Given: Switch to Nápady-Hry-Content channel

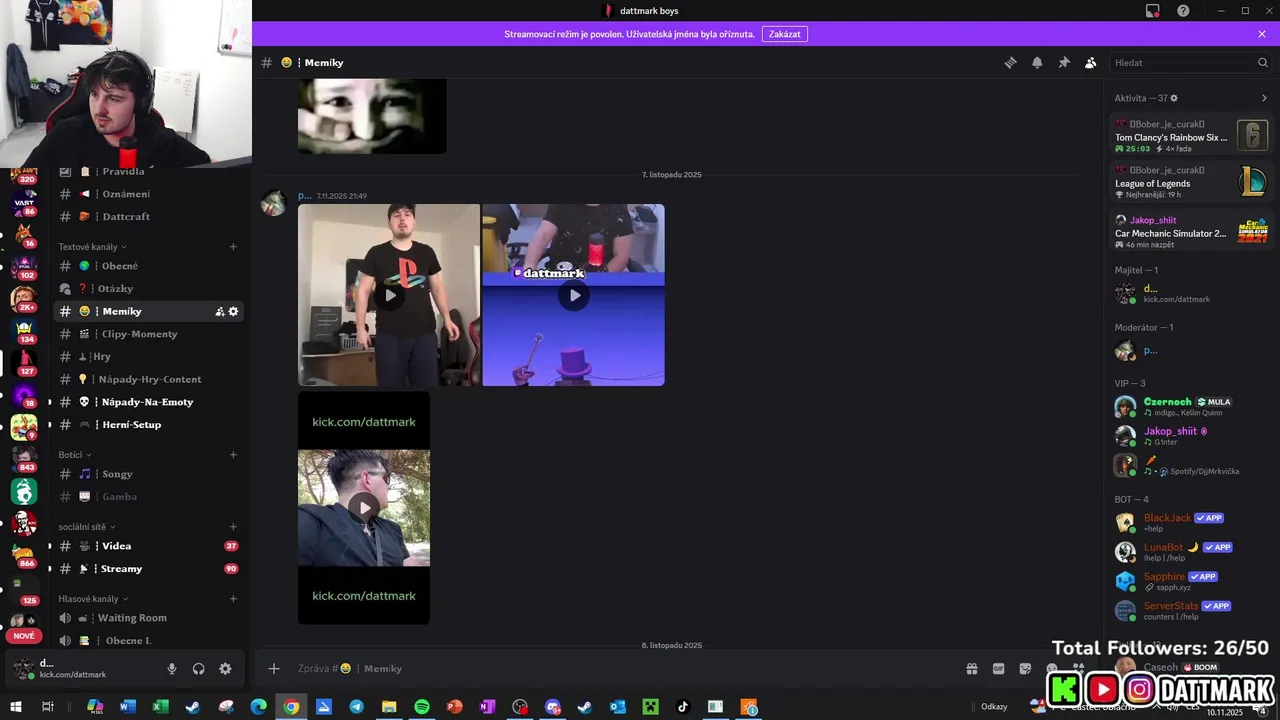Looking at the screenshot, I should [x=147, y=379].
